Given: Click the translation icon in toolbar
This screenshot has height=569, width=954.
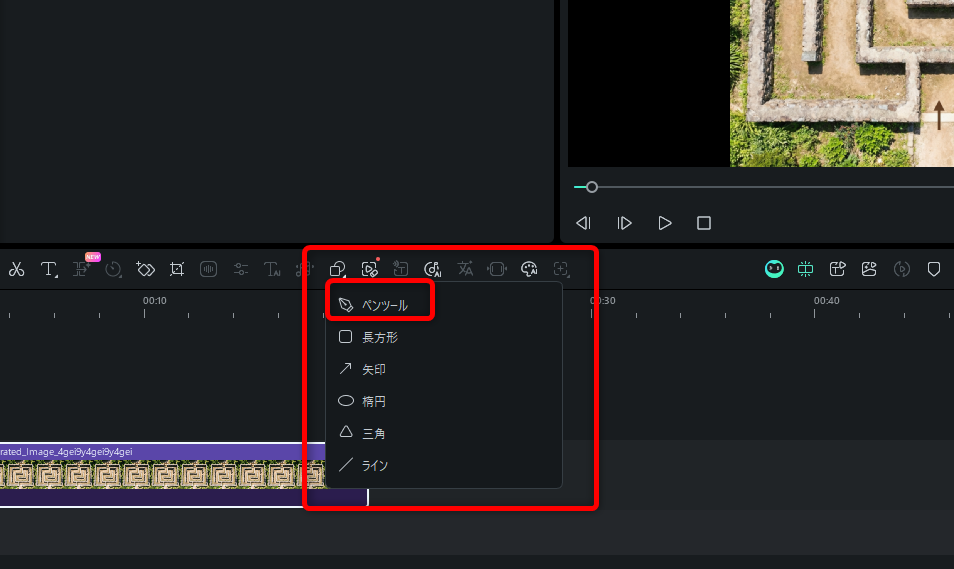Looking at the screenshot, I should (465, 269).
